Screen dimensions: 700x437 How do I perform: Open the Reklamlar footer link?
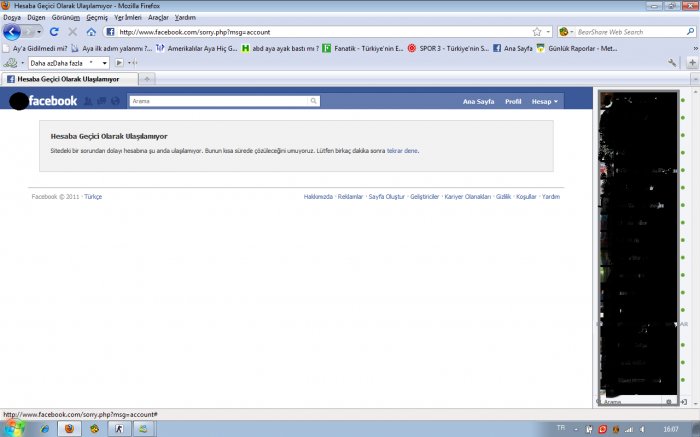pos(350,196)
